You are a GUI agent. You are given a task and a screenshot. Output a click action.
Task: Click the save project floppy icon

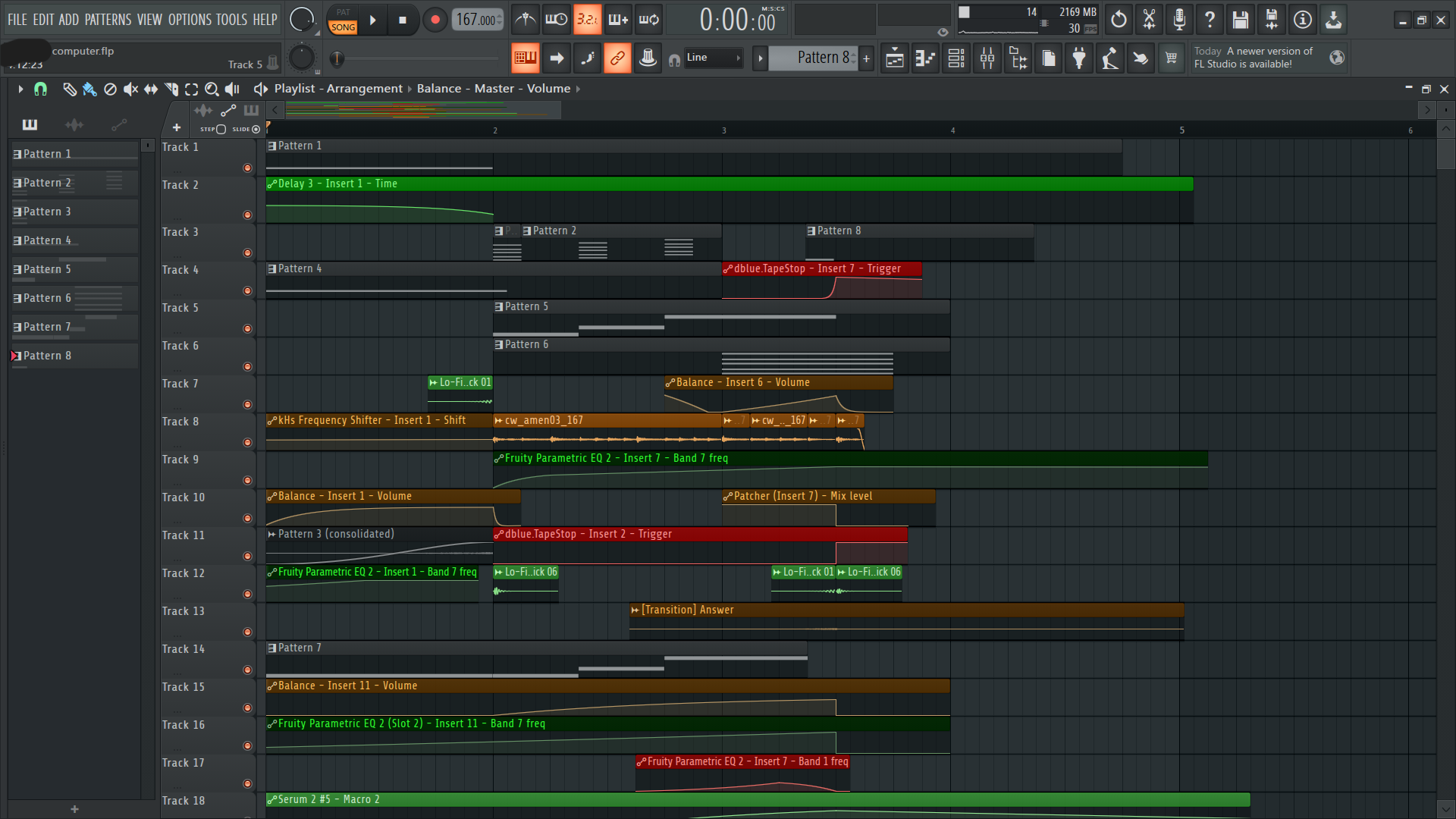(x=1240, y=20)
